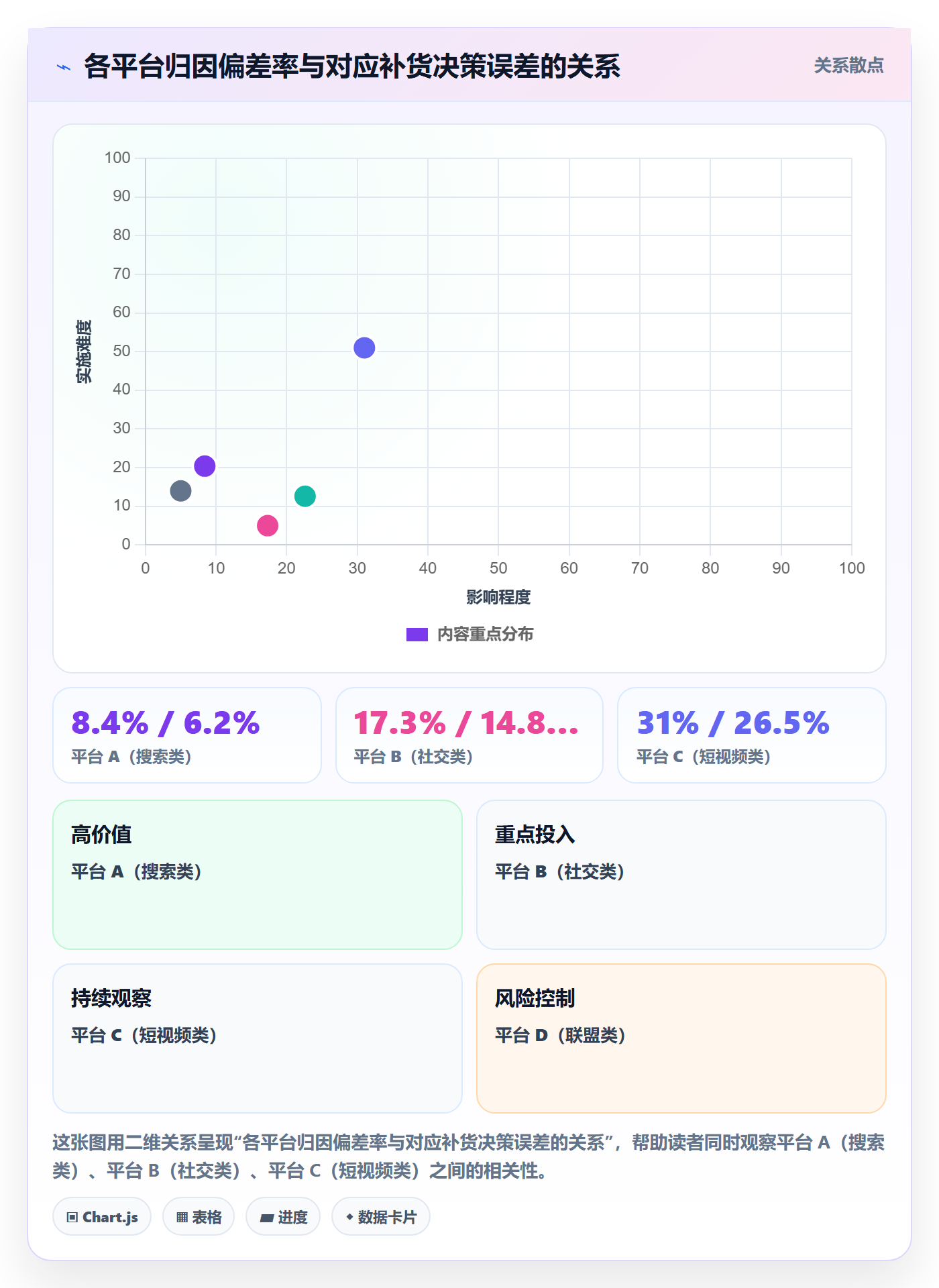
Task: Click the 表格 tag chip
Action: click(199, 1216)
